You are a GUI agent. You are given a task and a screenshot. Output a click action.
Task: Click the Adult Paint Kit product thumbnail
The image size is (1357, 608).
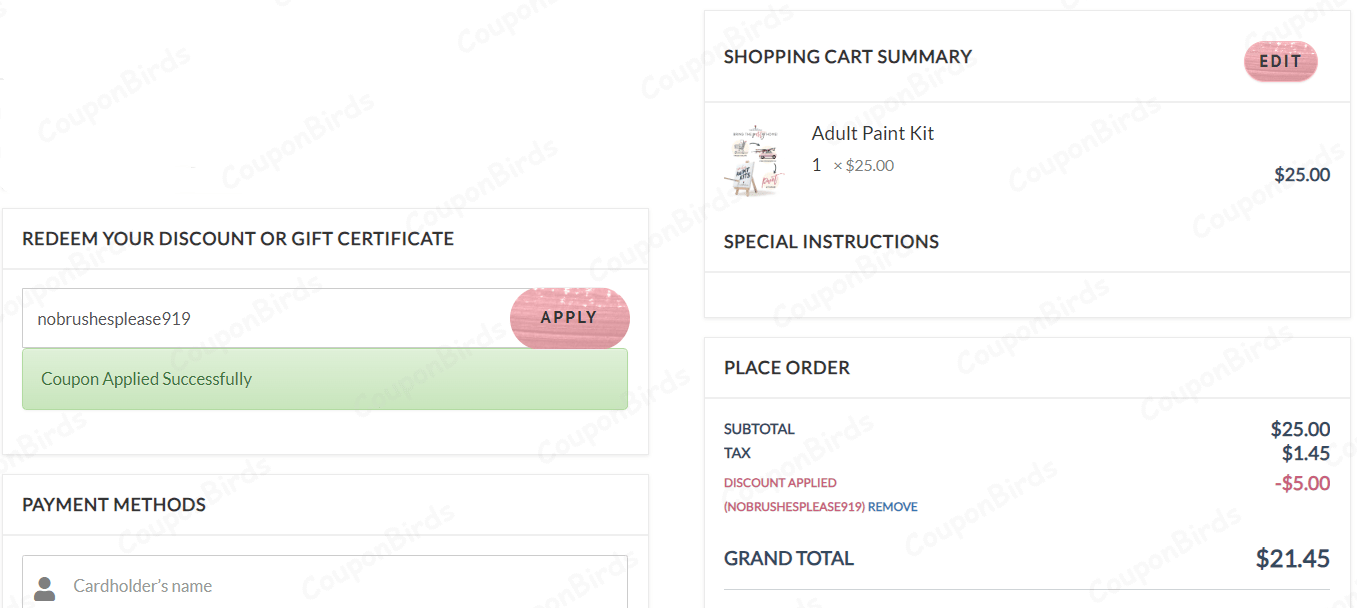[x=755, y=158]
